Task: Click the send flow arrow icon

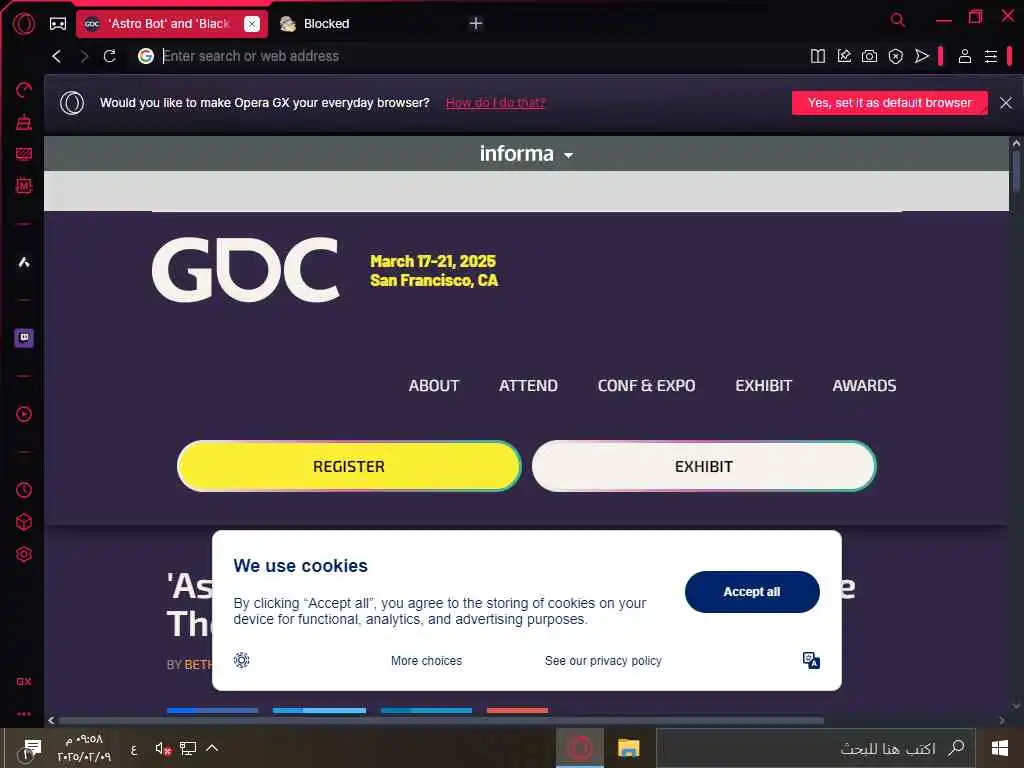Action: click(x=921, y=56)
